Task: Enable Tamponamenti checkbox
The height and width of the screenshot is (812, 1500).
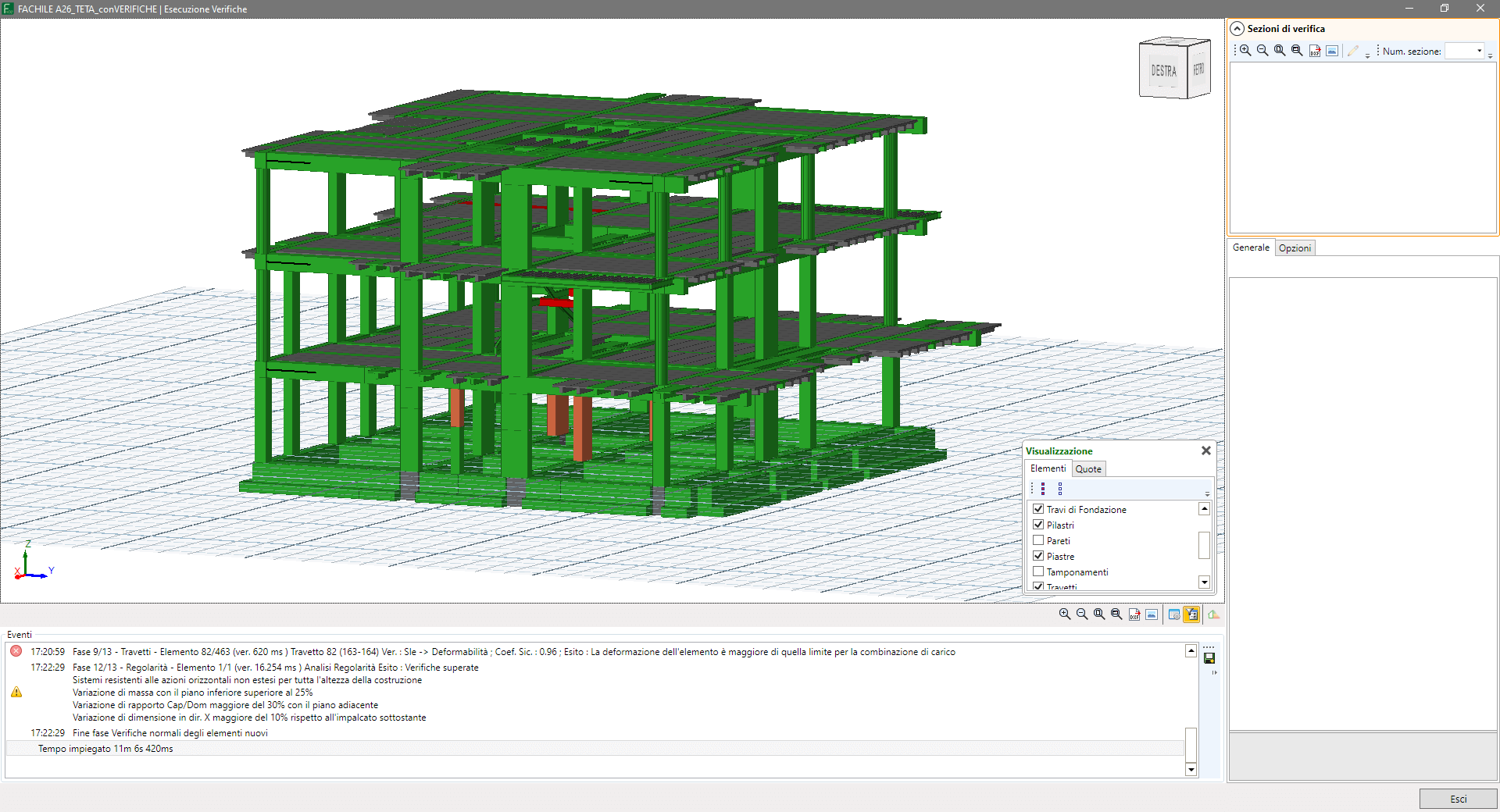Action: (x=1038, y=572)
